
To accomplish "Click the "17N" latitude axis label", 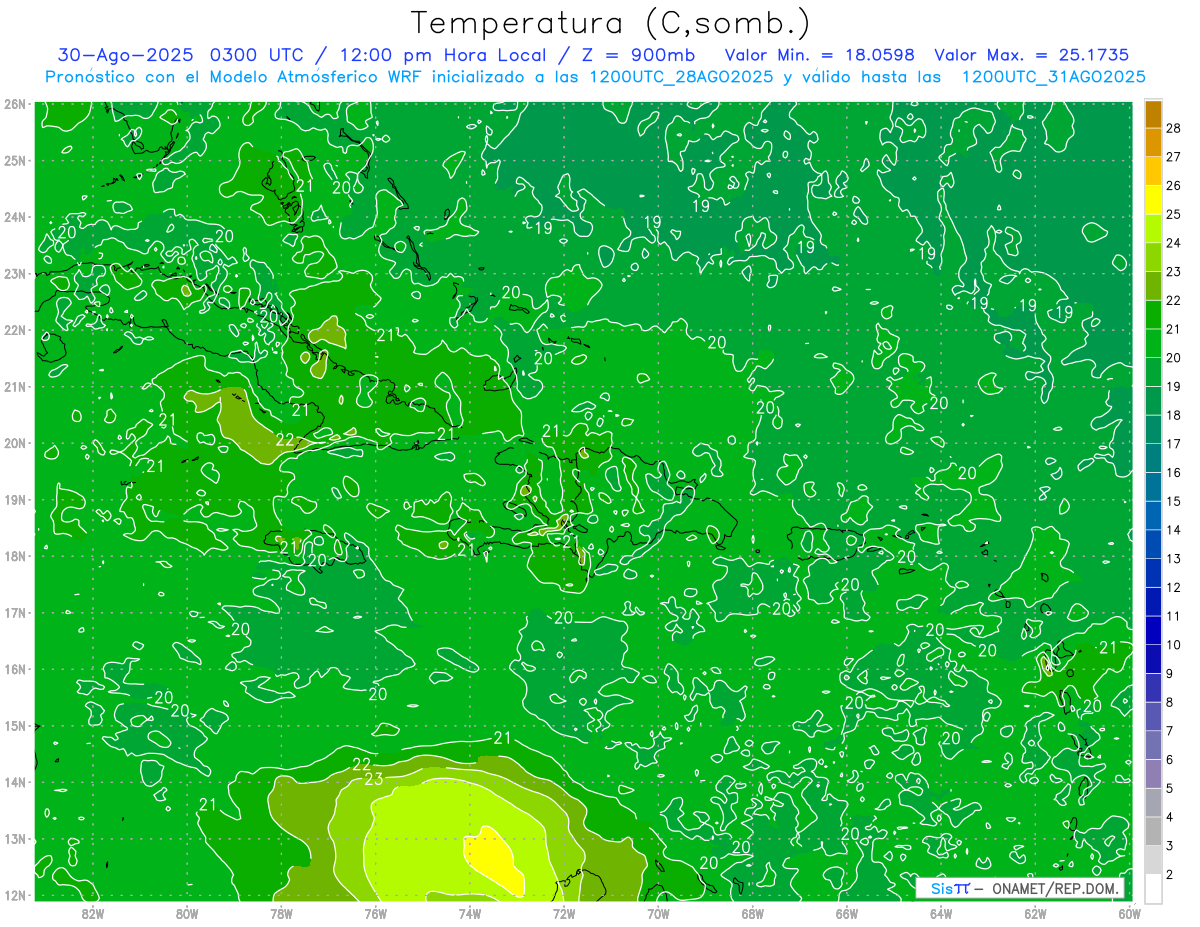I will (15, 613).
